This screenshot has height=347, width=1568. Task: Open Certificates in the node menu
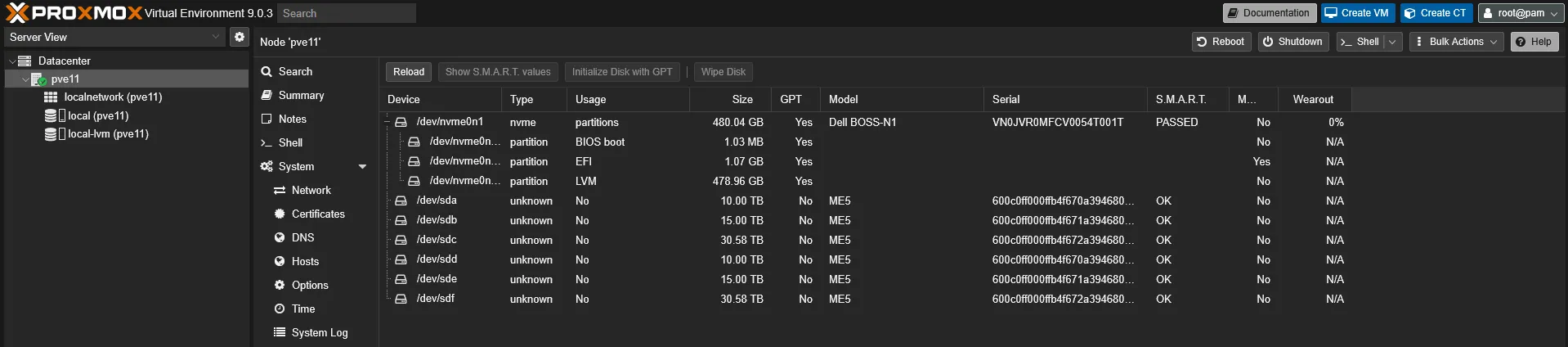coord(318,214)
